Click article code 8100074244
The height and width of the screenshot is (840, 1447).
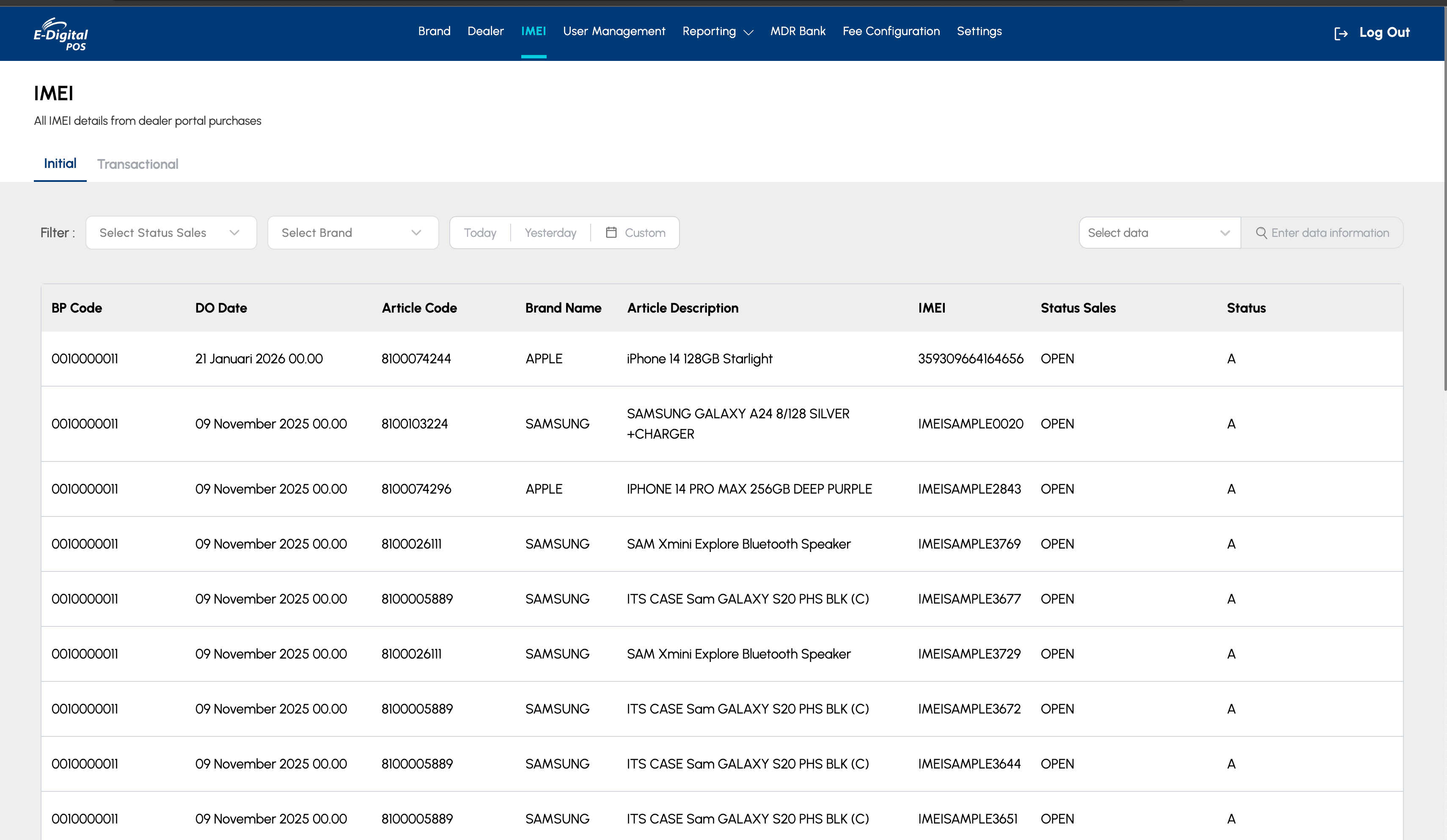point(416,358)
